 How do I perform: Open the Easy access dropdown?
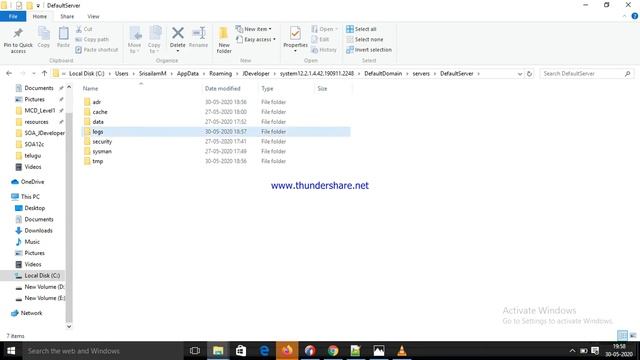(x=256, y=40)
